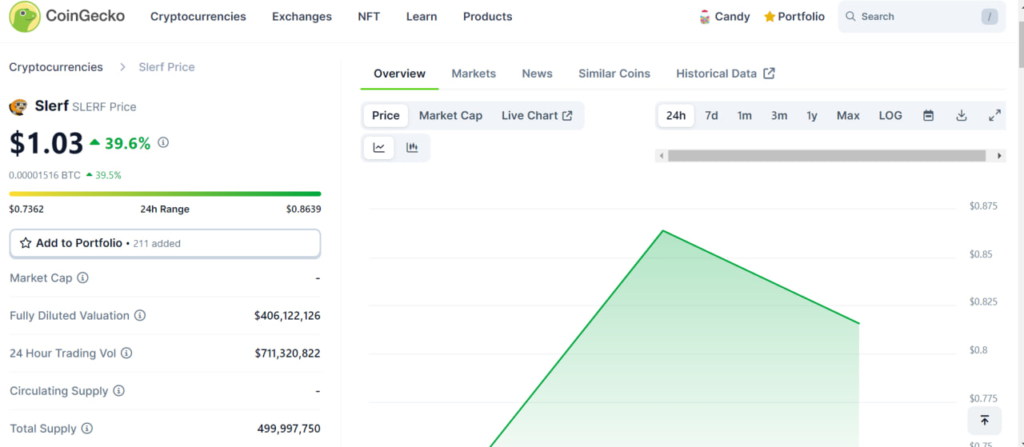Click chart scrollbar right arrow
Screen dimensions: 1024x447
999,156
